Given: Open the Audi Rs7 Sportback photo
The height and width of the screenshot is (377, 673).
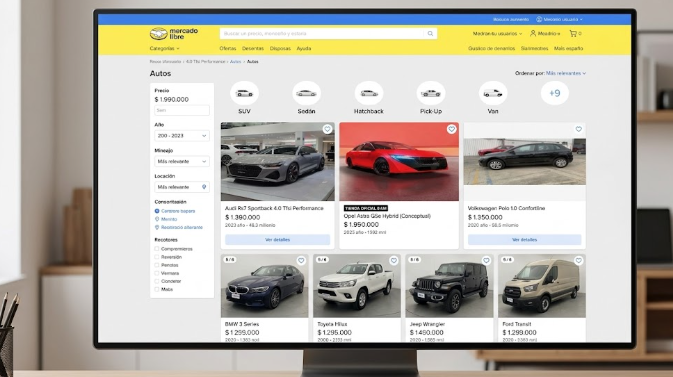Looking at the screenshot, I should click(278, 161).
